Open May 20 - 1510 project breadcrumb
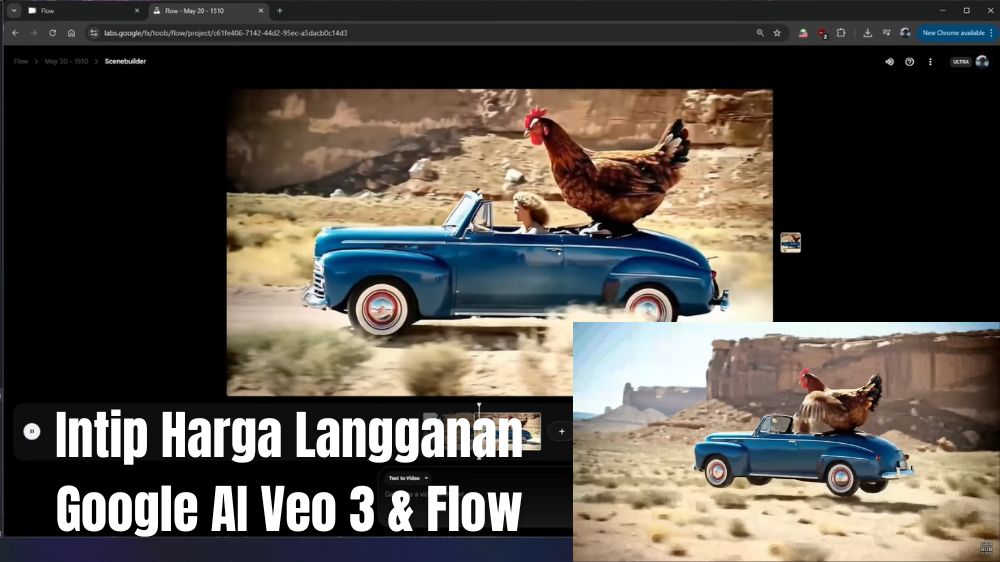The image size is (1000, 562). coord(66,61)
